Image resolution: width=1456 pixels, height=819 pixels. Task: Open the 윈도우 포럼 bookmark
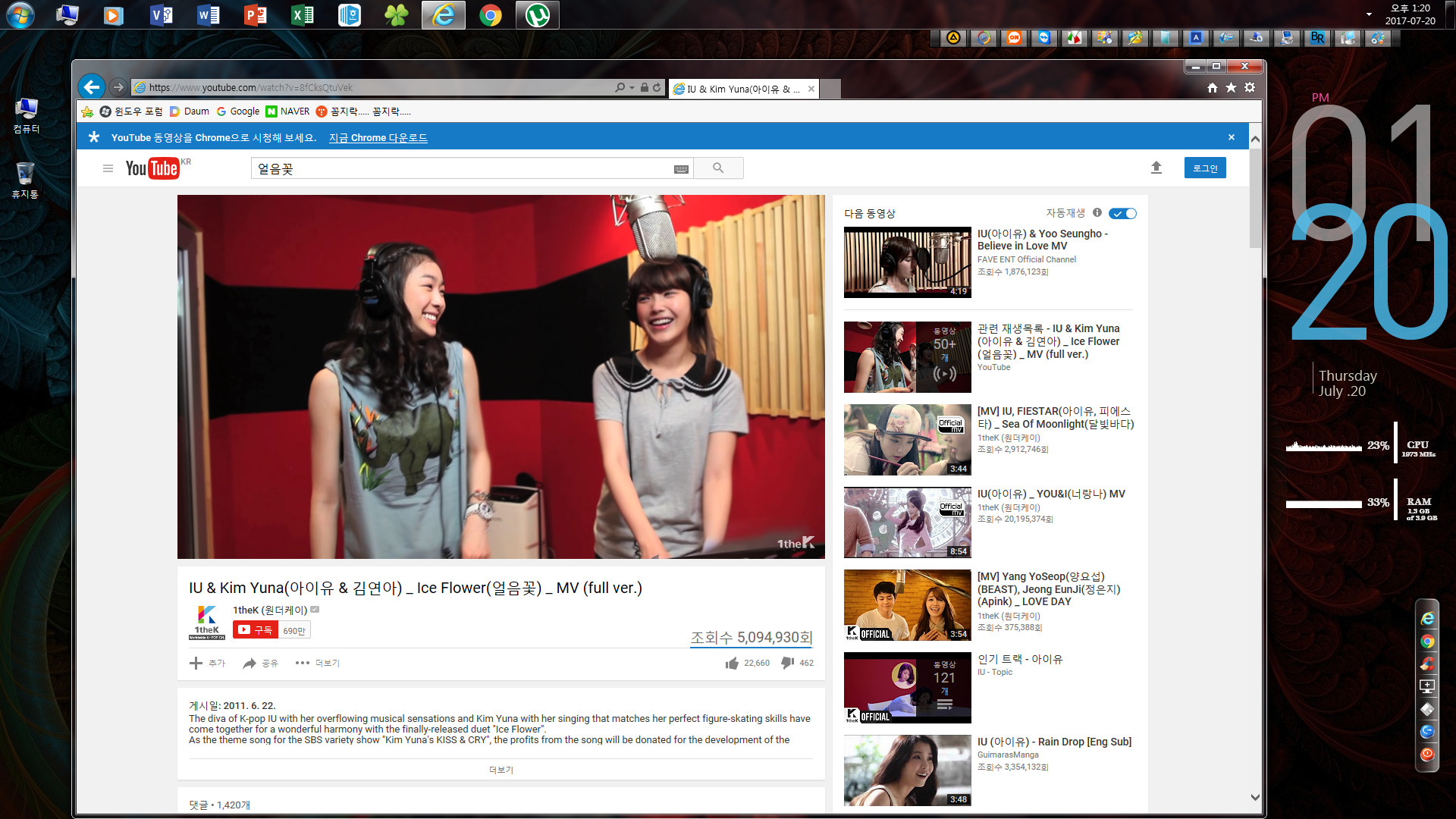pos(131,111)
